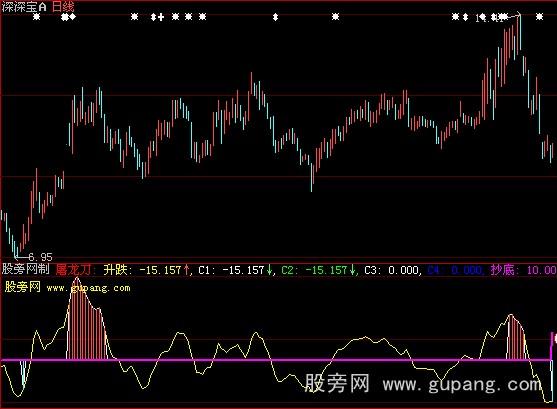Click the leftmost star marker atop chart
Image resolution: width=557 pixels, height=409 pixels.
[37, 17]
